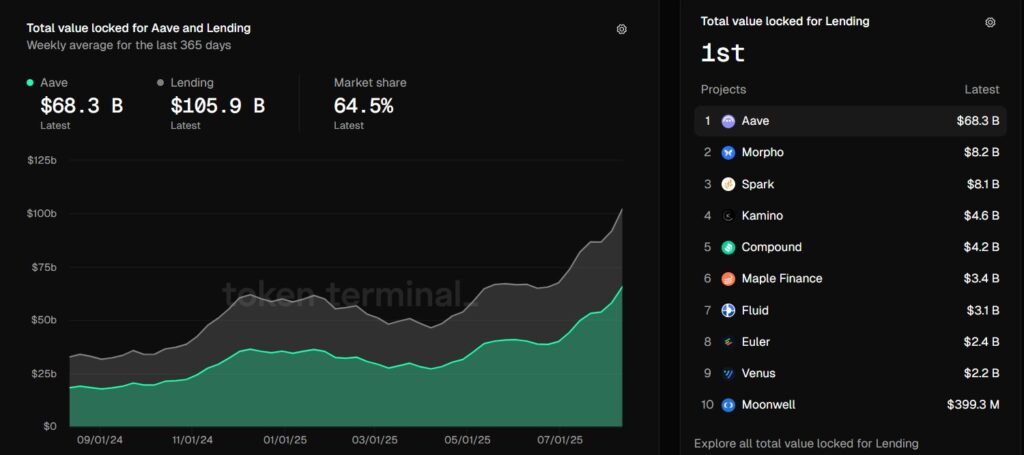1024x455 pixels.
Task: Click the $399.3 M value for Moonwell
Action: 973,405
